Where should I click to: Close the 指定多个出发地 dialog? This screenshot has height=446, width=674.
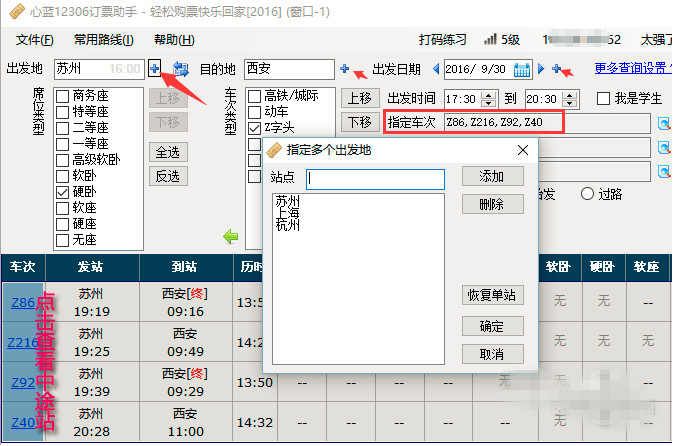523,150
